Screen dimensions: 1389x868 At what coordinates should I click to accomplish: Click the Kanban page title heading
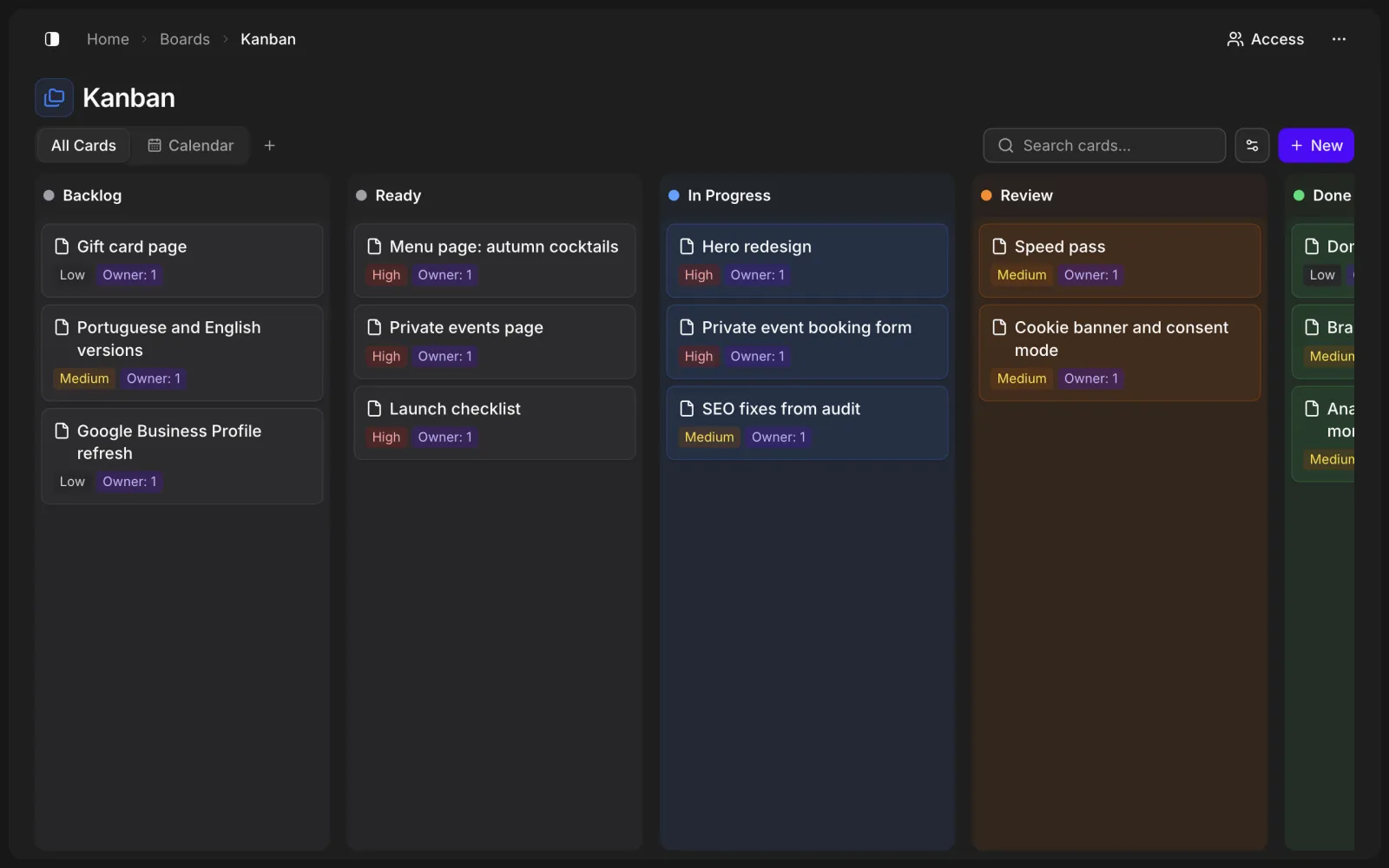128,98
